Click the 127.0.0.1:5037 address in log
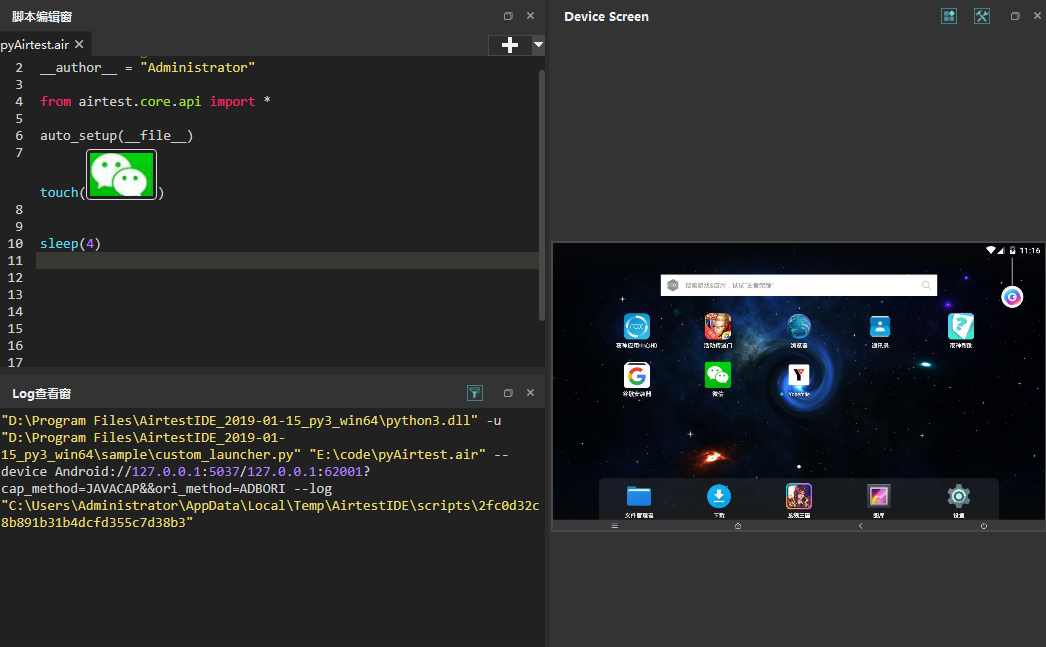1046x647 pixels. click(184, 472)
